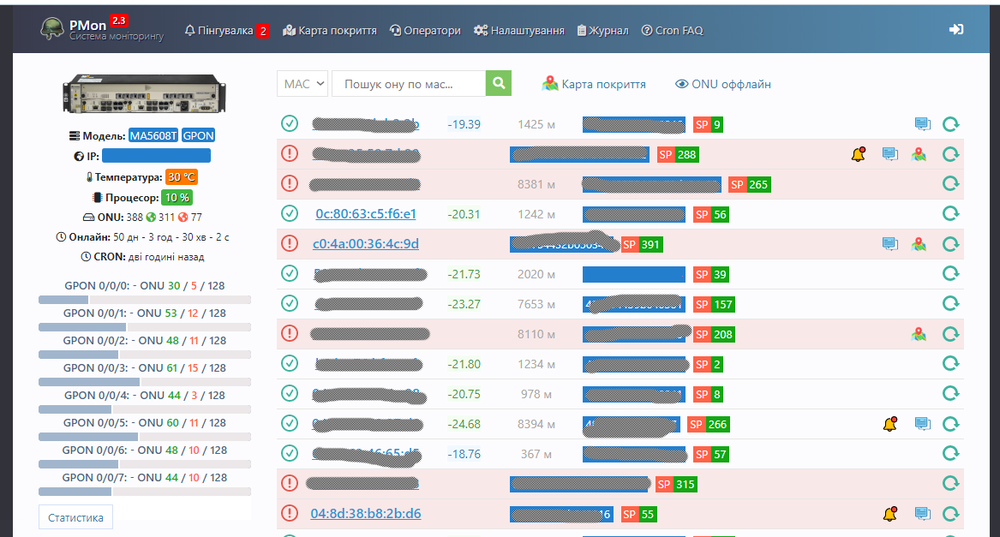This screenshot has width=1000, height=537.
Task: Click the GPON 0/0/3 port usage bar
Action: click(x=144, y=382)
